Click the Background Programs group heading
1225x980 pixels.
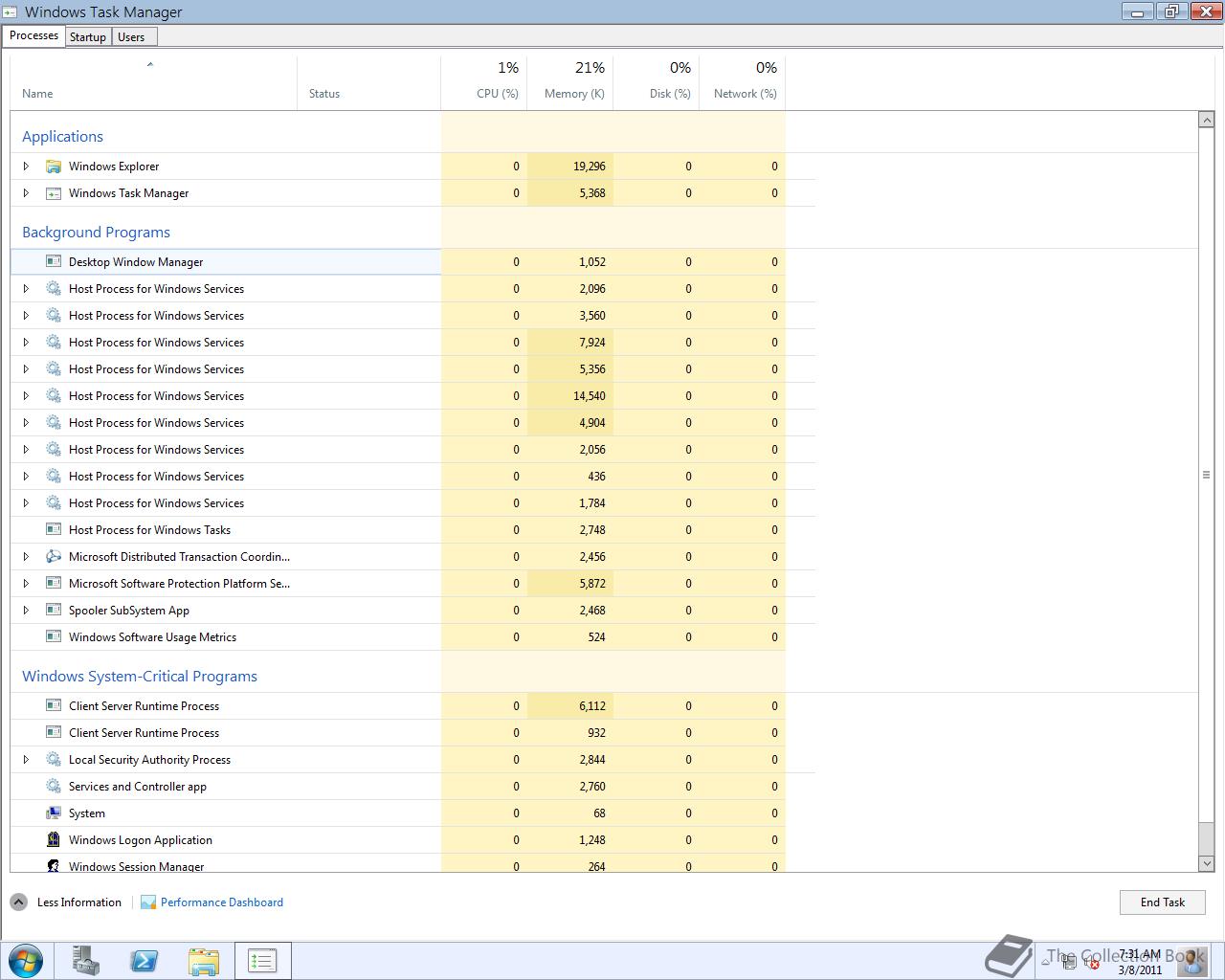tap(96, 233)
